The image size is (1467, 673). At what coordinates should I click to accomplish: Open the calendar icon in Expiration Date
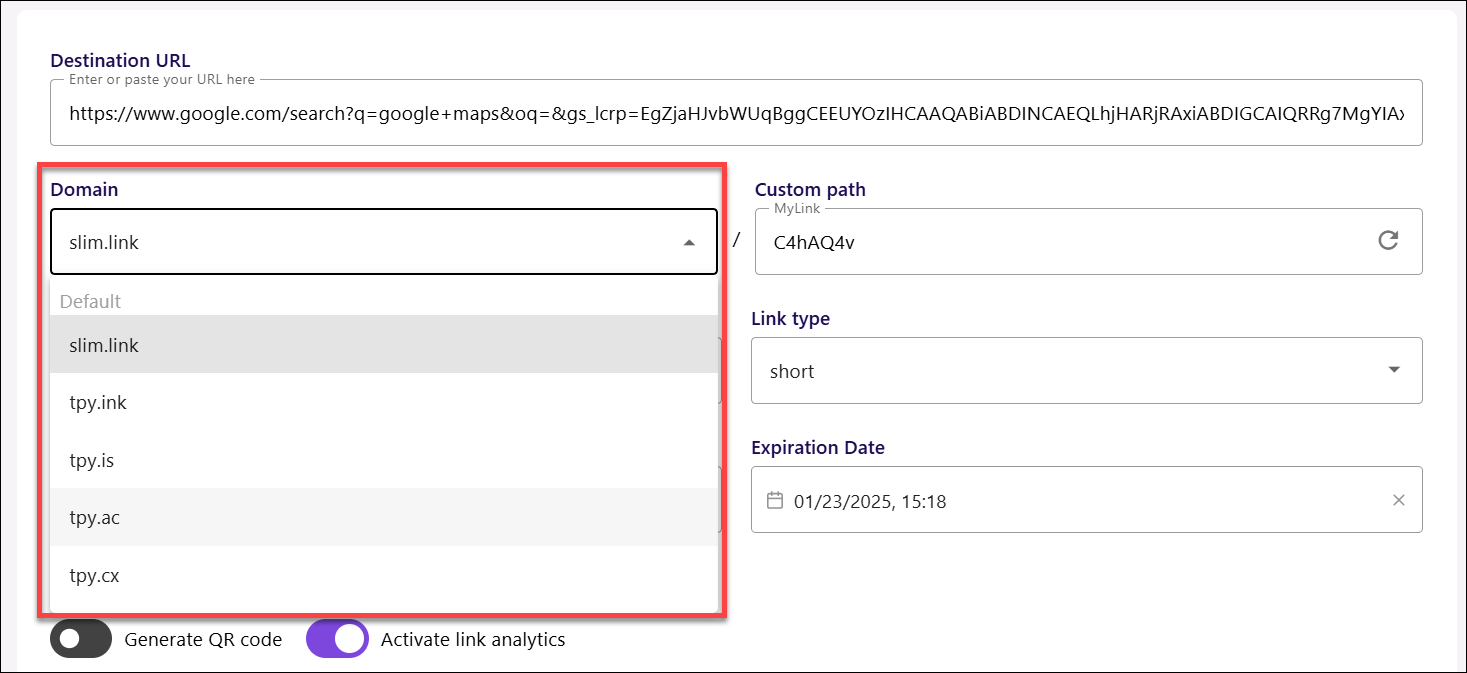pyautogui.click(x=775, y=500)
